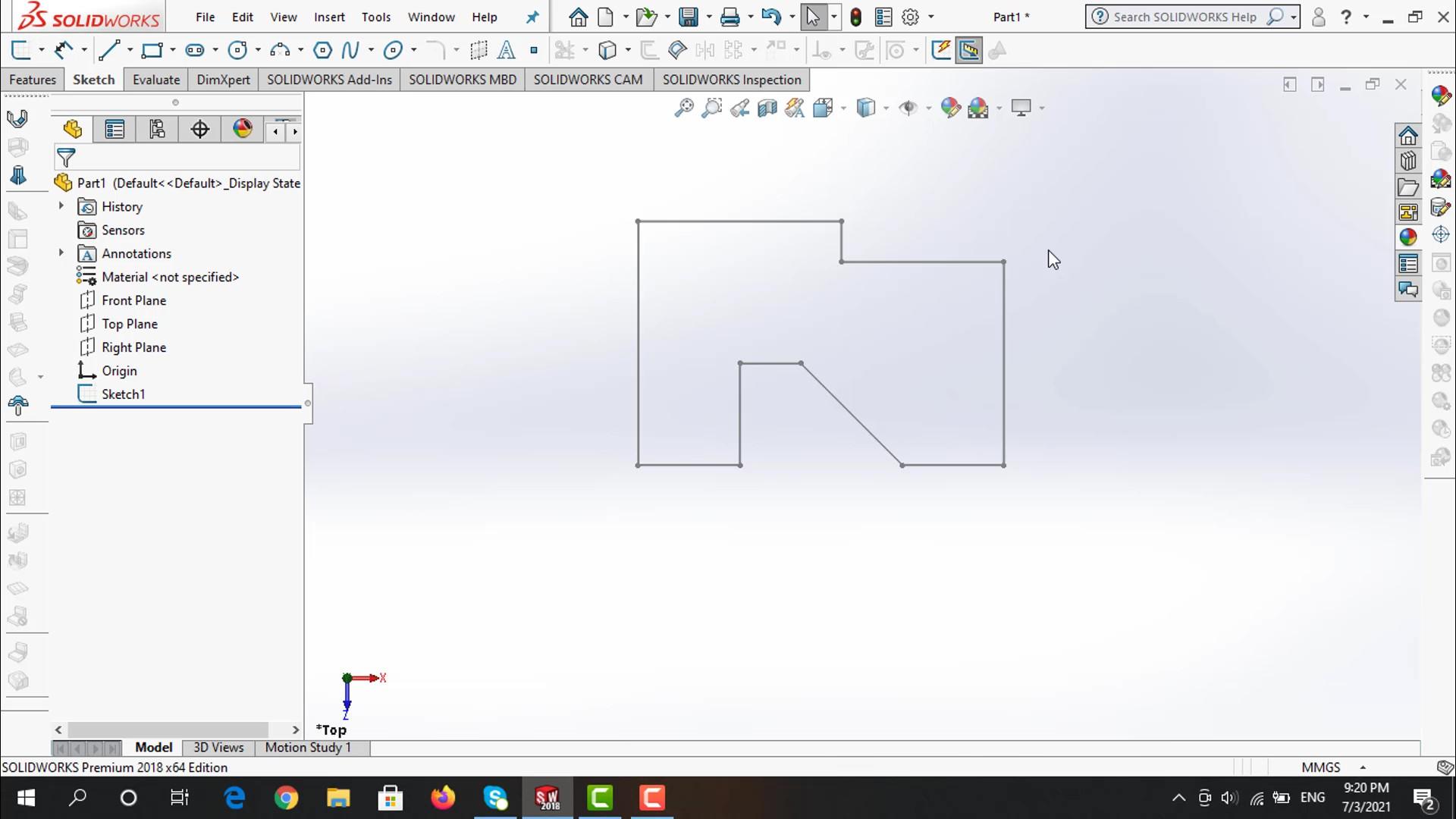Open the Insert menu
Screen dimensions: 1456x819
tap(329, 17)
